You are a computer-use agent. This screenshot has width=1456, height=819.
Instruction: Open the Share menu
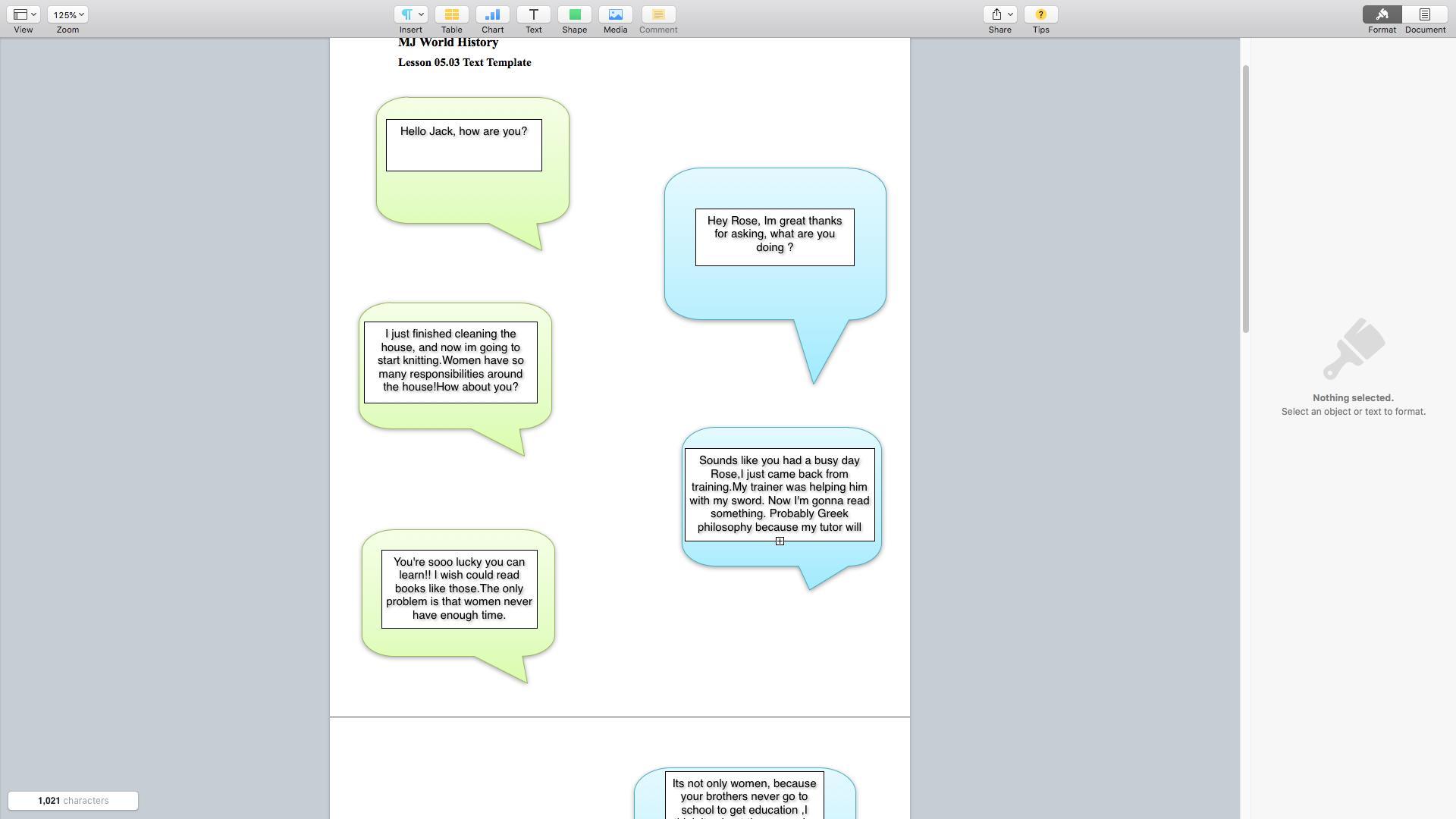click(999, 14)
